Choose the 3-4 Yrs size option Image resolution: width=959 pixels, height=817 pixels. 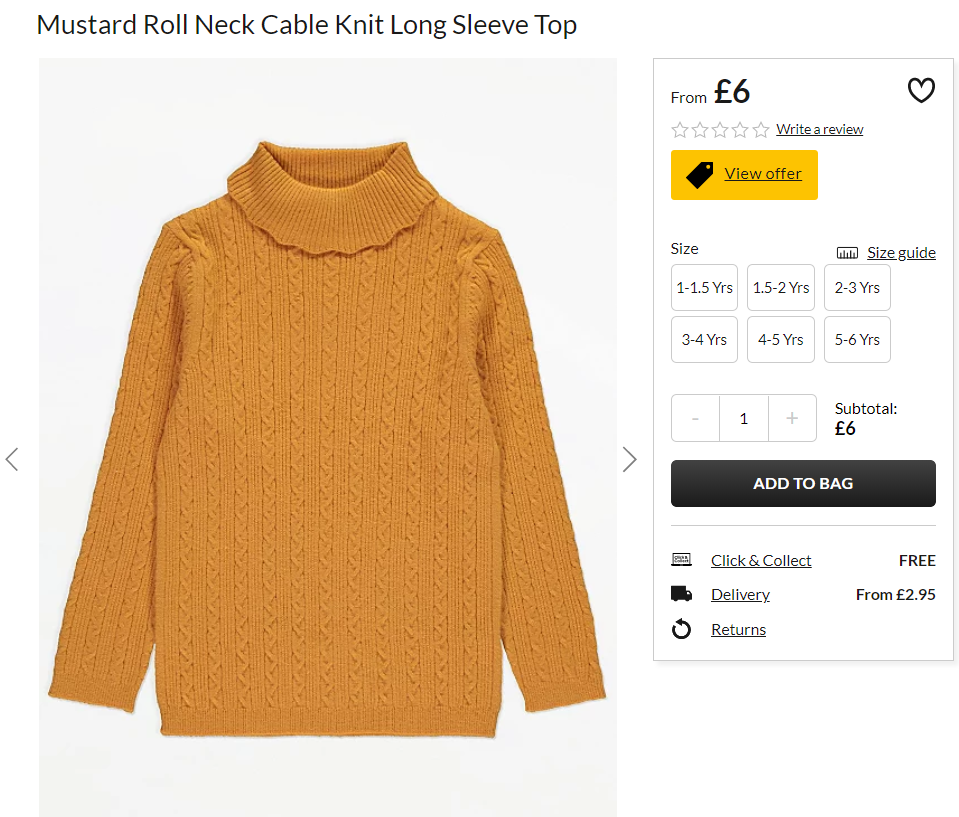point(704,339)
